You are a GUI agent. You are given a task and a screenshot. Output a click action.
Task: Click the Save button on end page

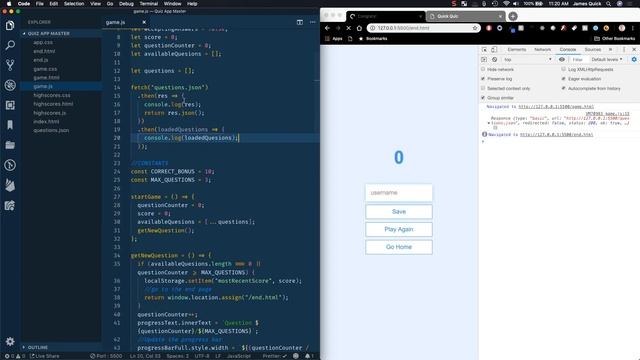[x=399, y=212]
